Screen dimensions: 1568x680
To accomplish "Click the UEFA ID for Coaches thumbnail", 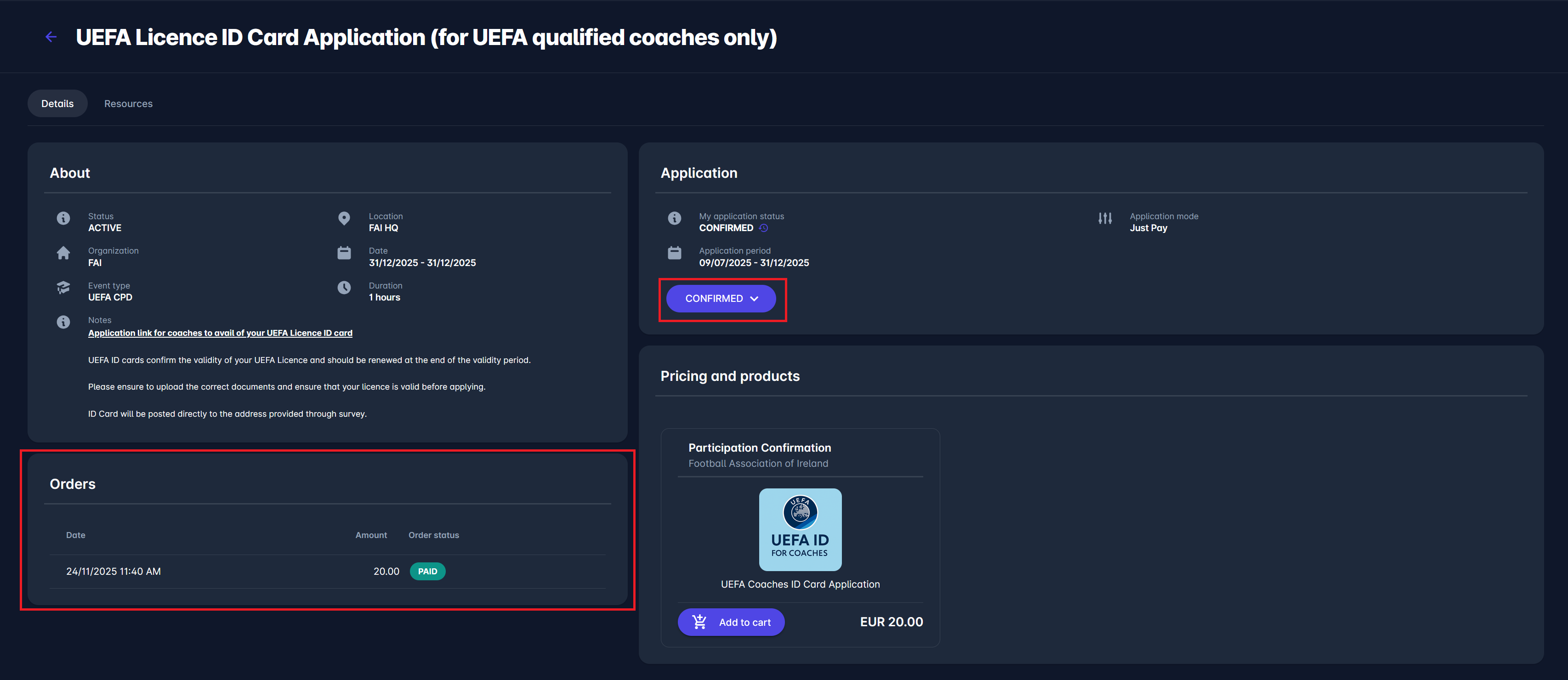I will pyautogui.click(x=800, y=530).
